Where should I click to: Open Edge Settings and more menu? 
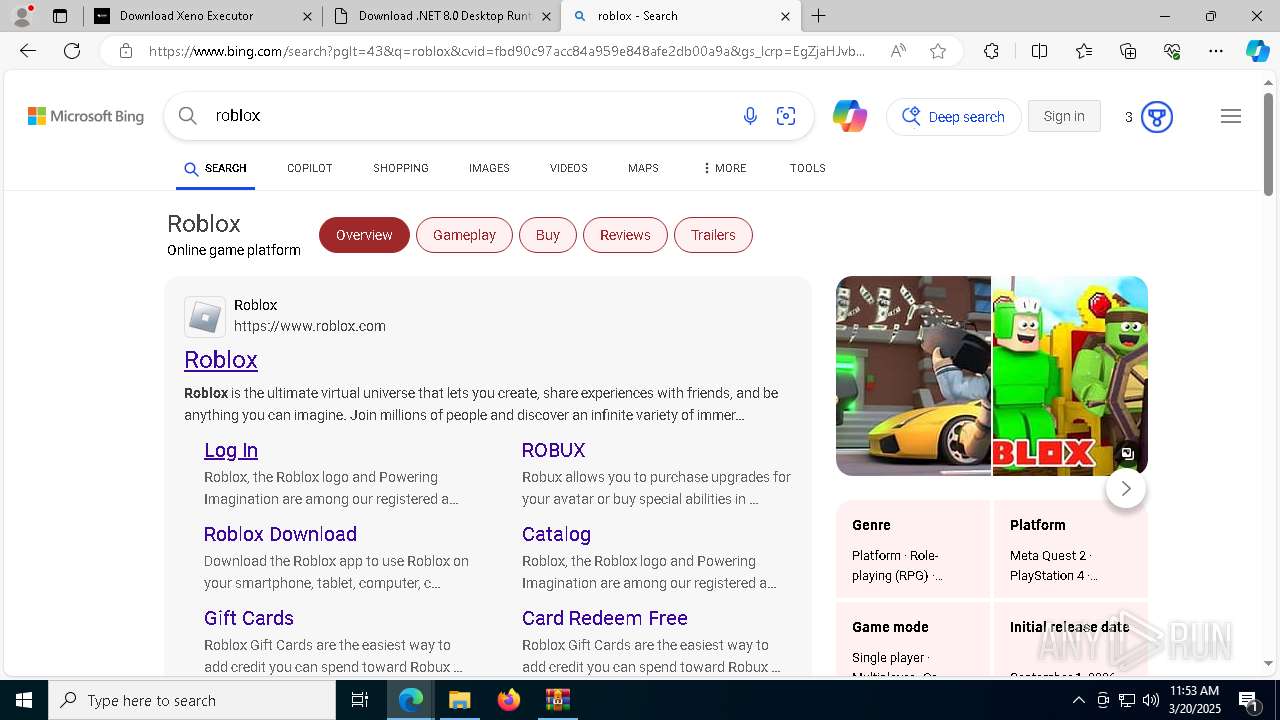coord(1216,51)
